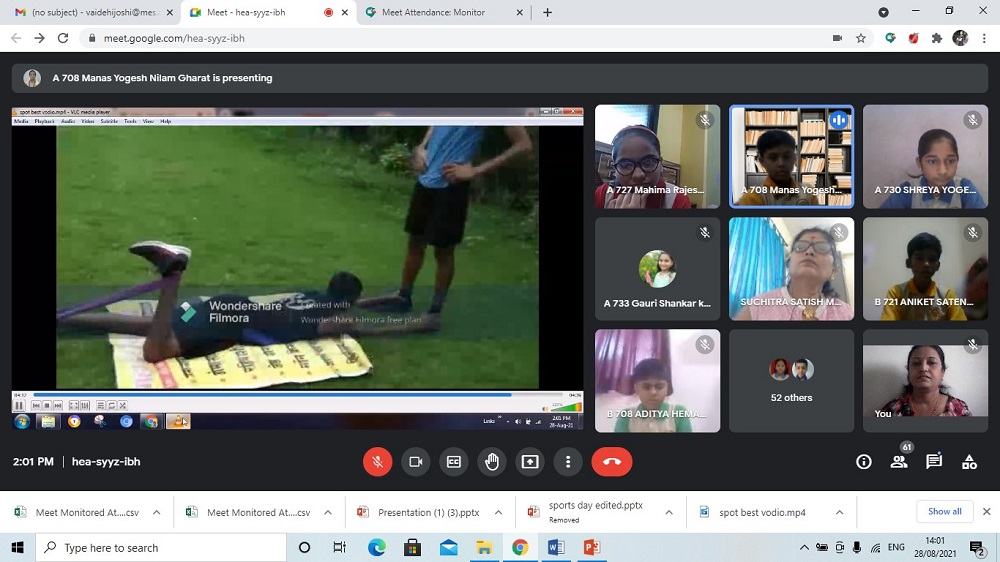Expand options for spot best vodio.mp4 download
The image size is (1000, 562).
tap(840, 512)
